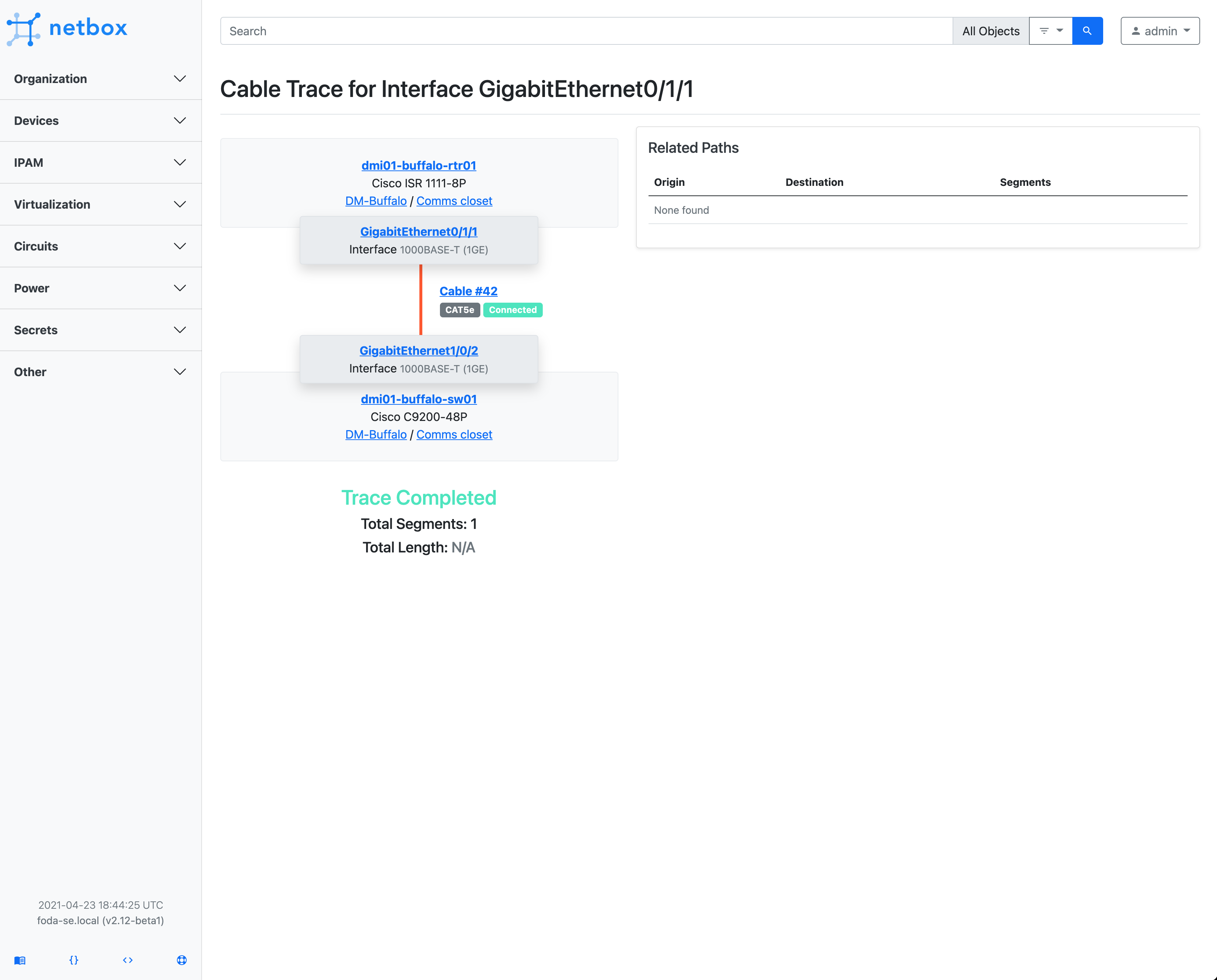Open the admin account dropdown menu
The image size is (1217, 980).
[x=1188, y=30]
